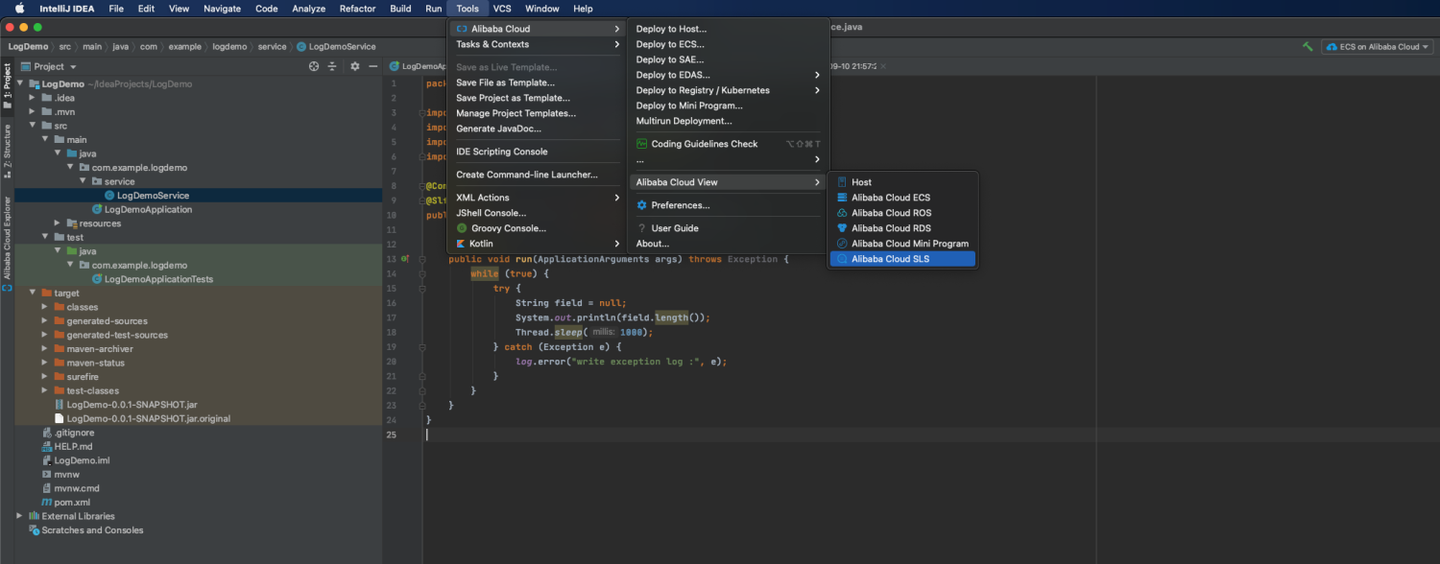This screenshot has height=564, width=1440.
Task: Select Alibaba Cloud ECS view
Action: [902, 197]
